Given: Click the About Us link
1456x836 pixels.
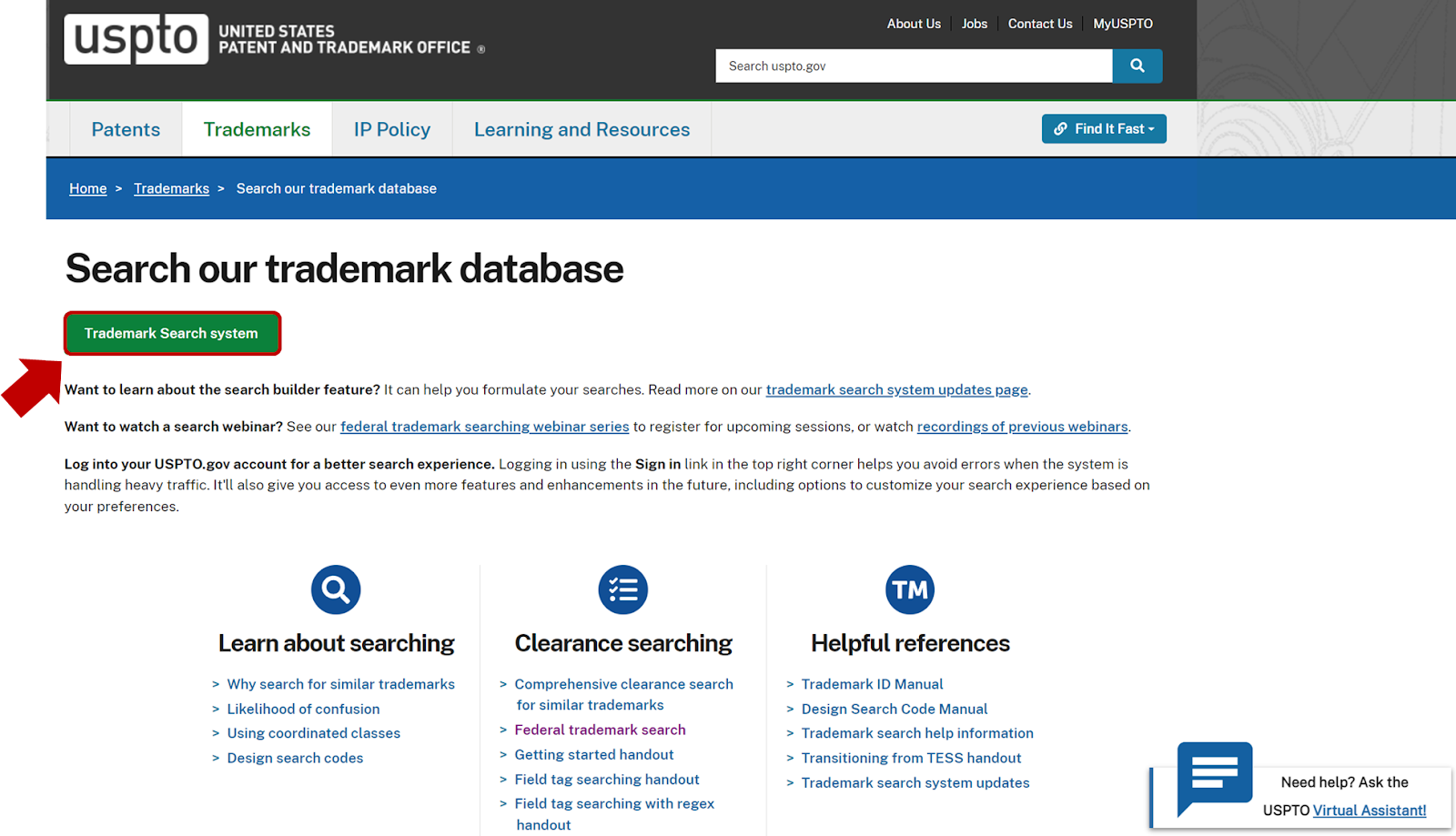Looking at the screenshot, I should click(914, 24).
